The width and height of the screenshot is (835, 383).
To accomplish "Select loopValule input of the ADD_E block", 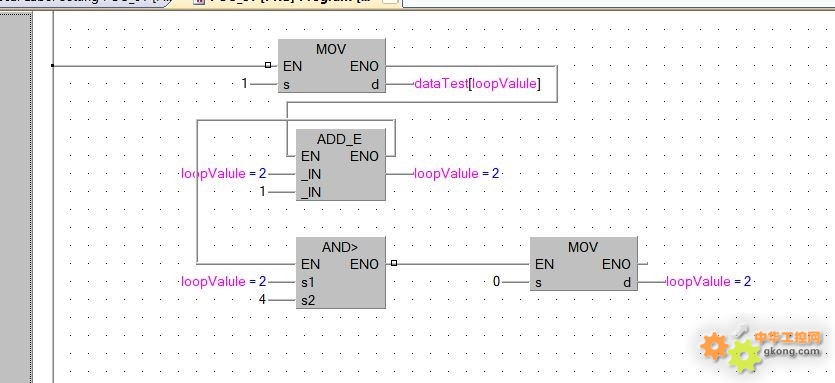I will coord(224,174).
